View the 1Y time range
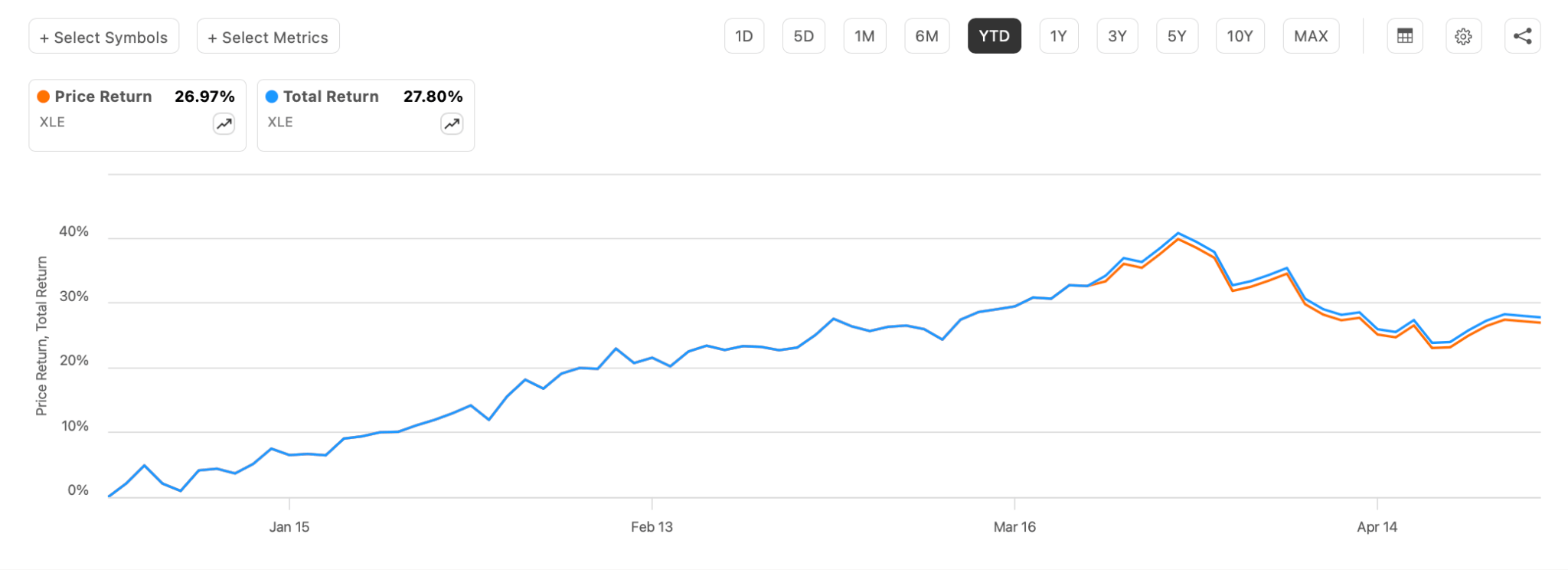 click(1058, 36)
